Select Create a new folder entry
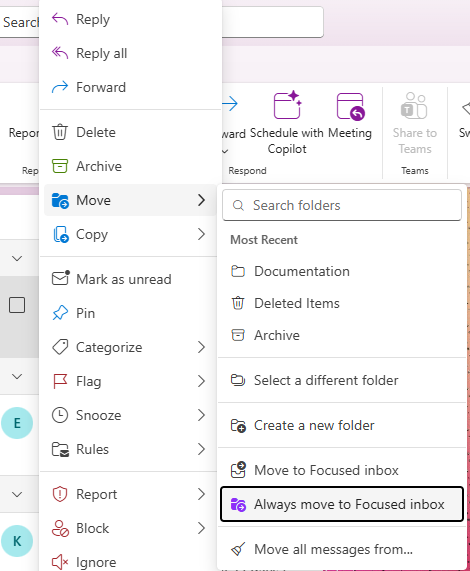 coord(342,425)
